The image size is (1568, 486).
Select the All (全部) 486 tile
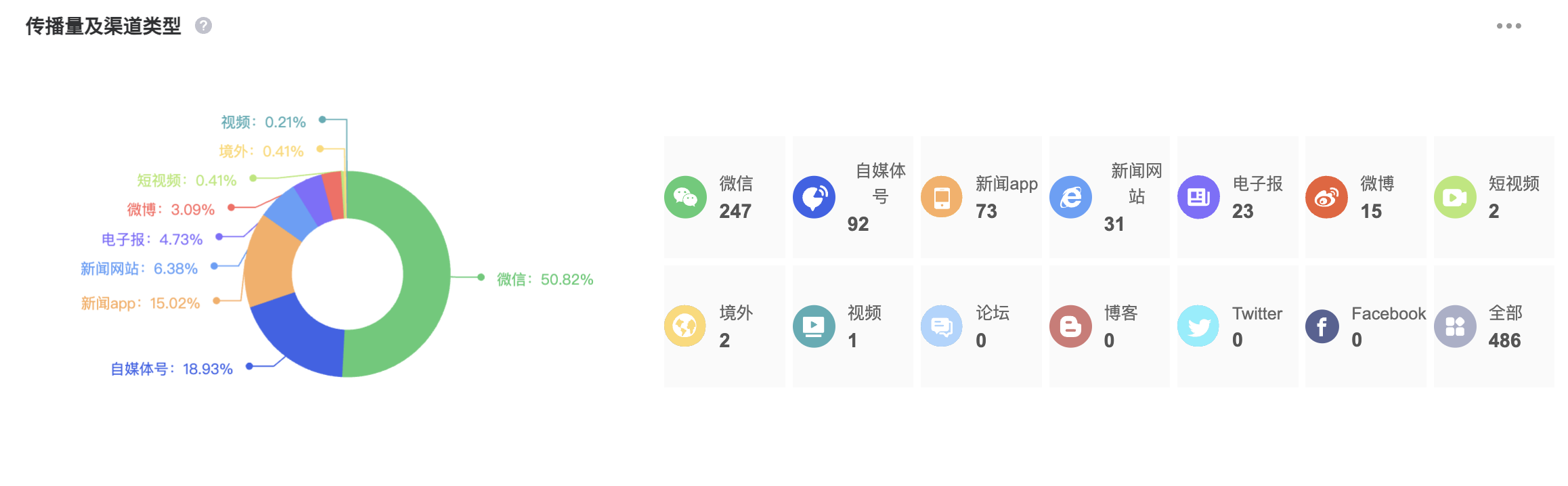coord(1494,326)
